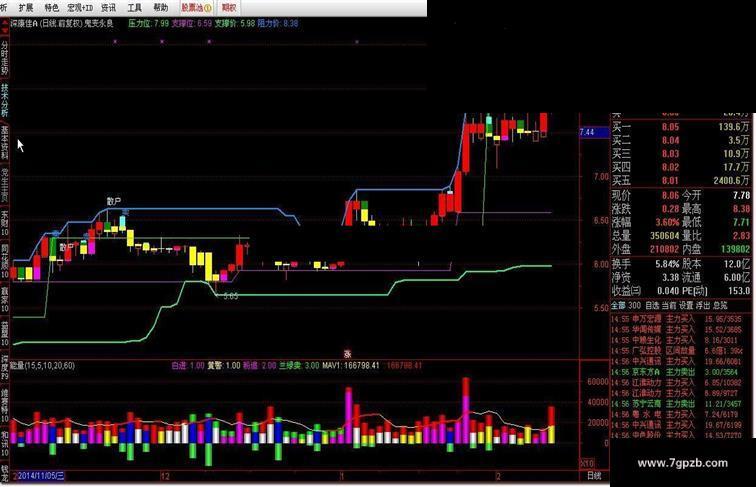Viewport: 756px width, 487px height.
Task: Select the 东财10 sidebar tab
Action: 4,223
